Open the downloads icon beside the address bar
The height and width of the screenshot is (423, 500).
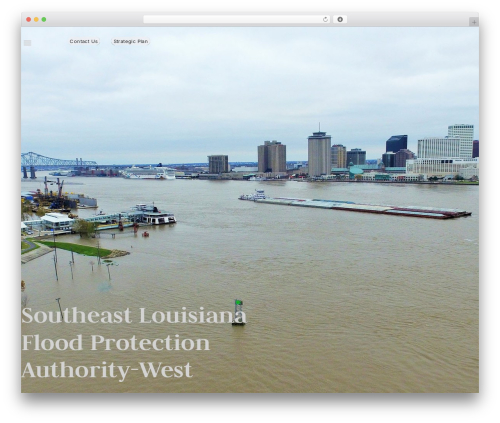340,20
